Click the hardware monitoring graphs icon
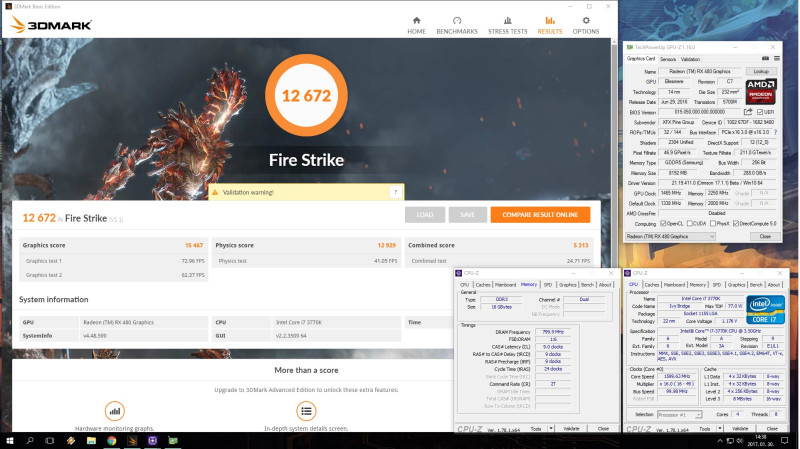This screenshot has height=449, width=800. pyautogui.click(x=115, y=411)
